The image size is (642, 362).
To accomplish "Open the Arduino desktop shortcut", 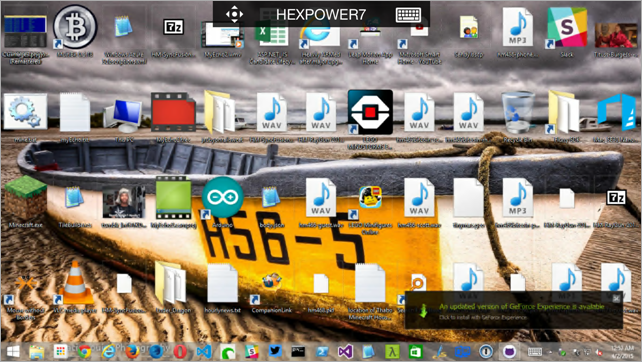I will pos(222,197).
